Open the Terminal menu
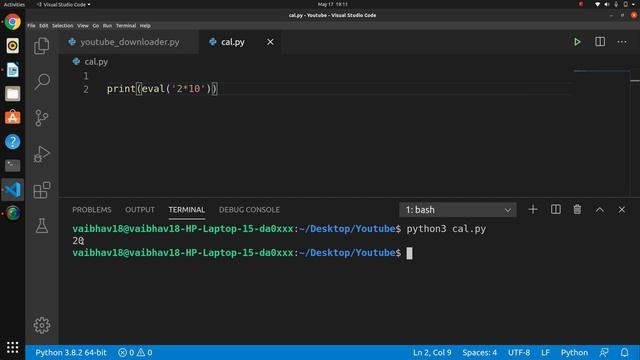Screen dimensions: 640x360 pos(126,25)
